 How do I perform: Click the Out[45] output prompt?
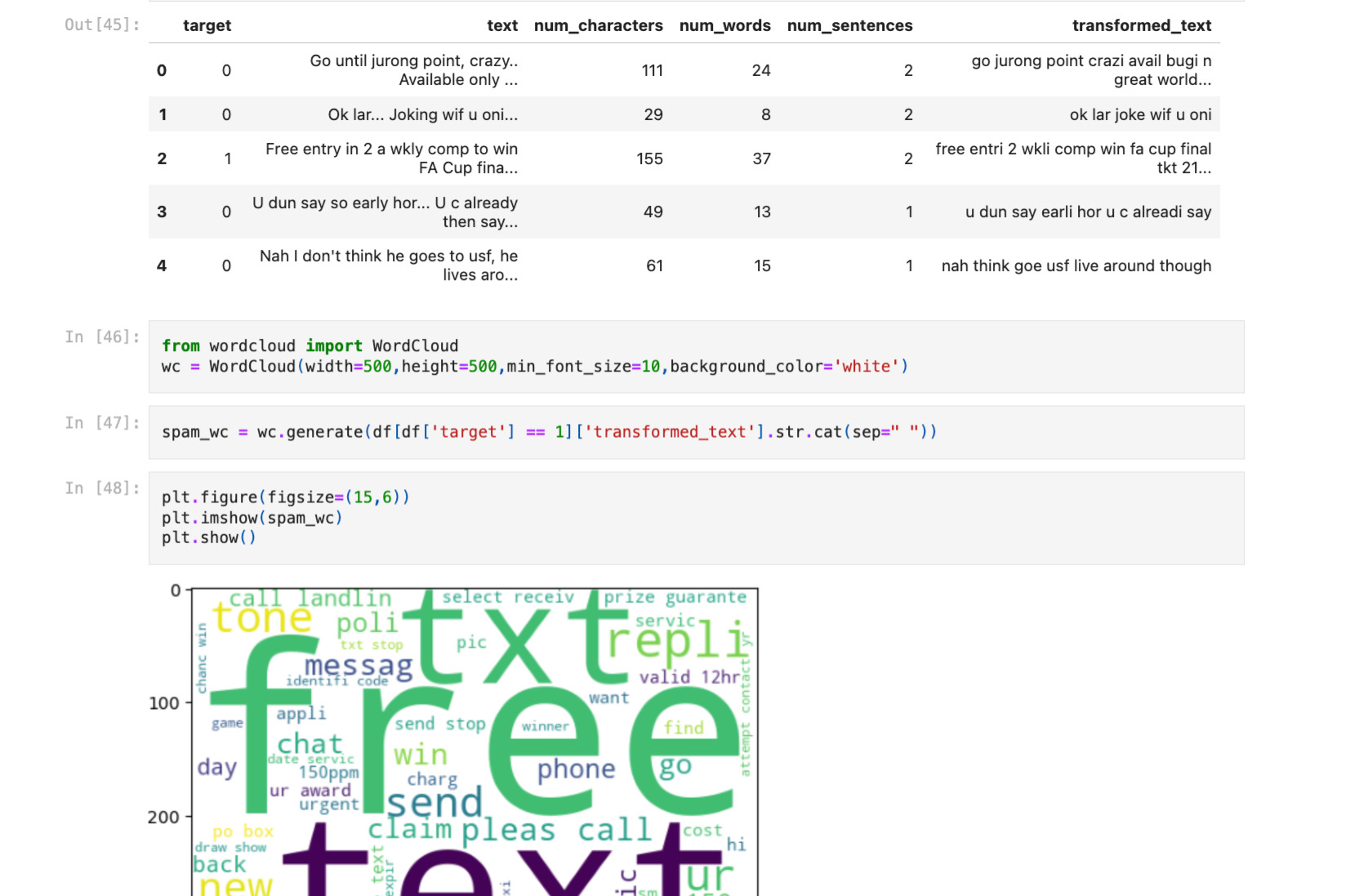pyautogui.click(x=102, y=25)
